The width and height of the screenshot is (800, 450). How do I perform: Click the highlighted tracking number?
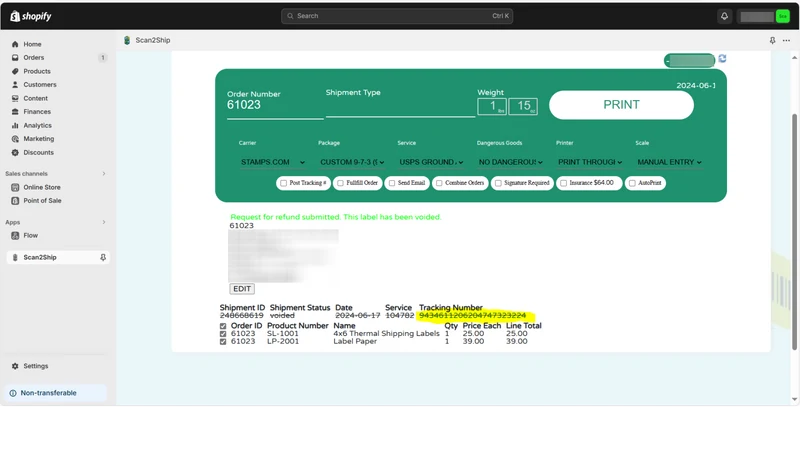tap(472, 316)
